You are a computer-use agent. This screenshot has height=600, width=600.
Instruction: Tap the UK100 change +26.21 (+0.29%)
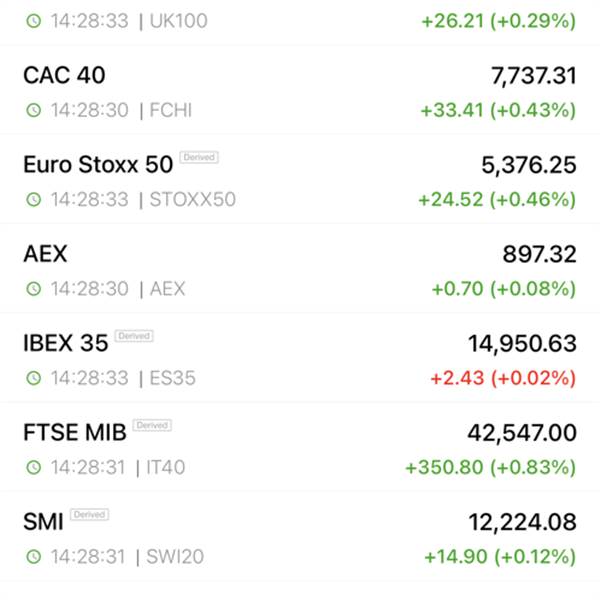(499, 21)
